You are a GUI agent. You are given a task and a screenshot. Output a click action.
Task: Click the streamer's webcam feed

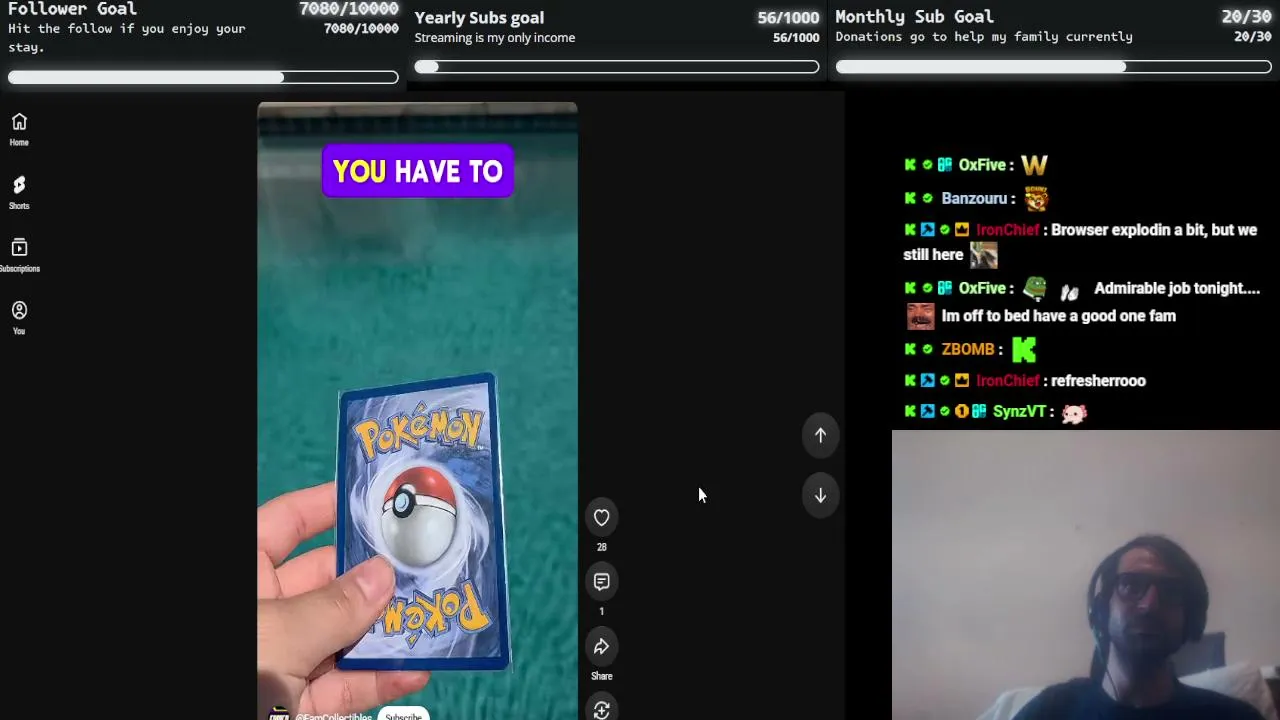(1086, 575)
